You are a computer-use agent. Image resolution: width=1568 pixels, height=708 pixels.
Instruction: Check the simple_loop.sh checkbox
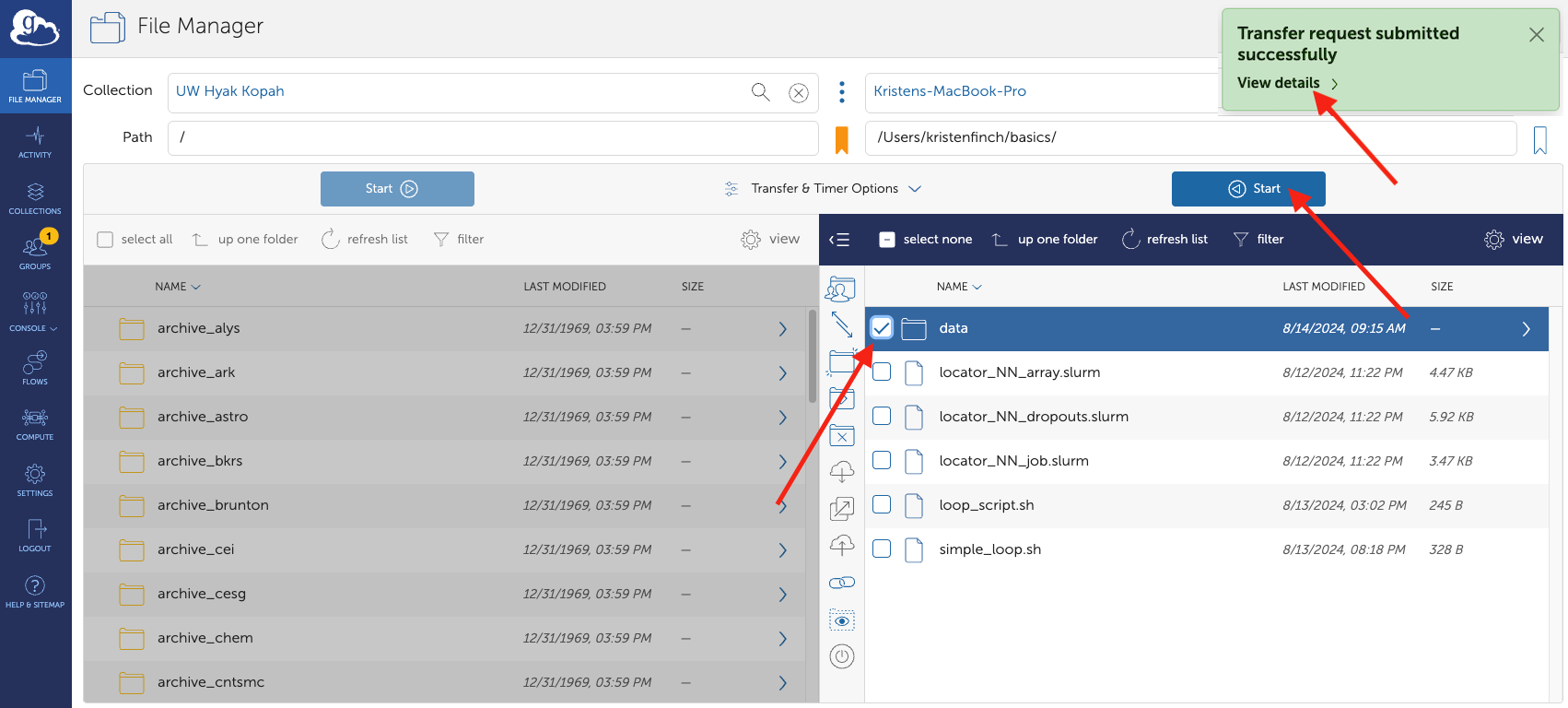pos(882,549)
